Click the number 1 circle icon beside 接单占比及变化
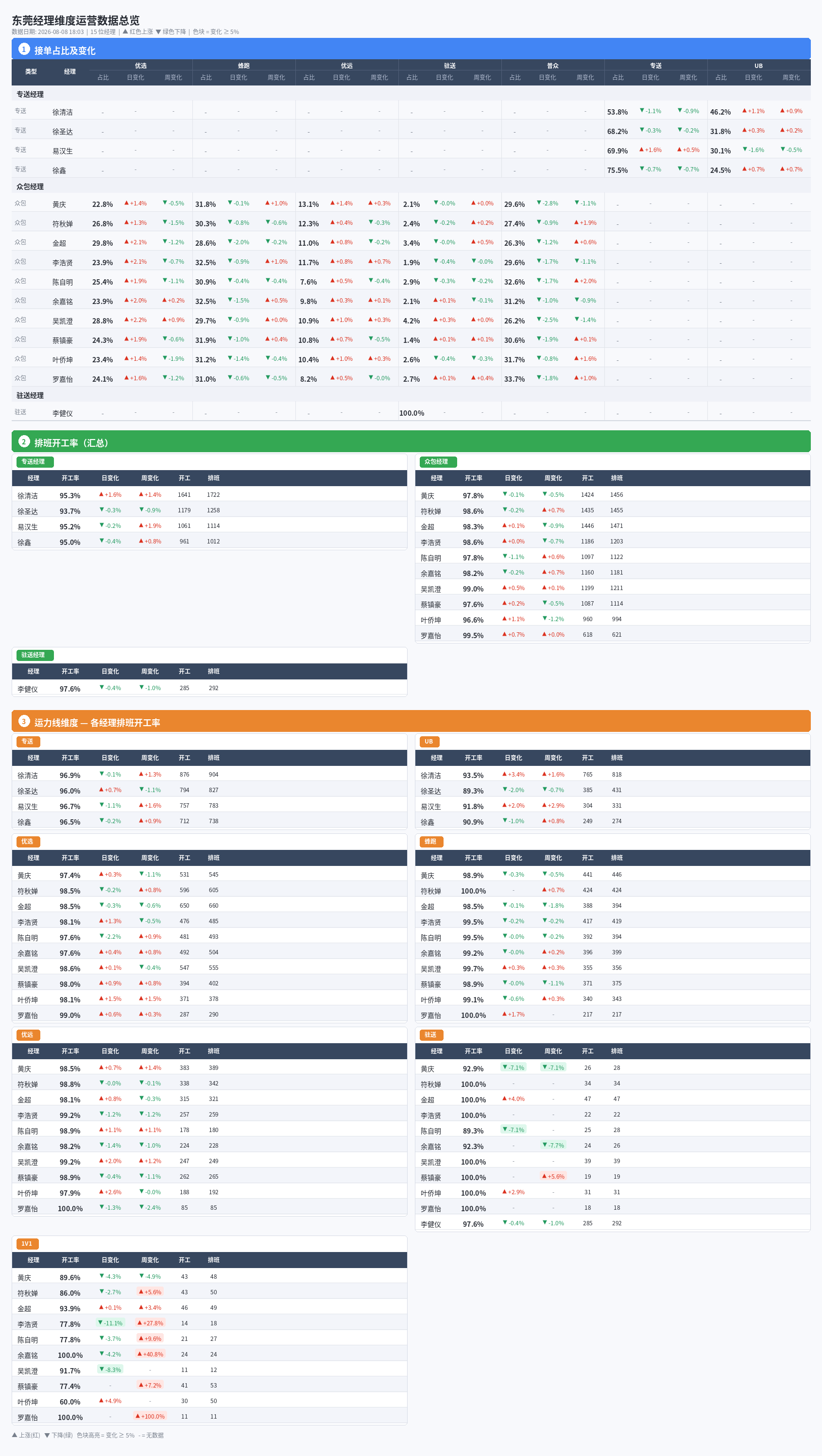 (24, 49)
